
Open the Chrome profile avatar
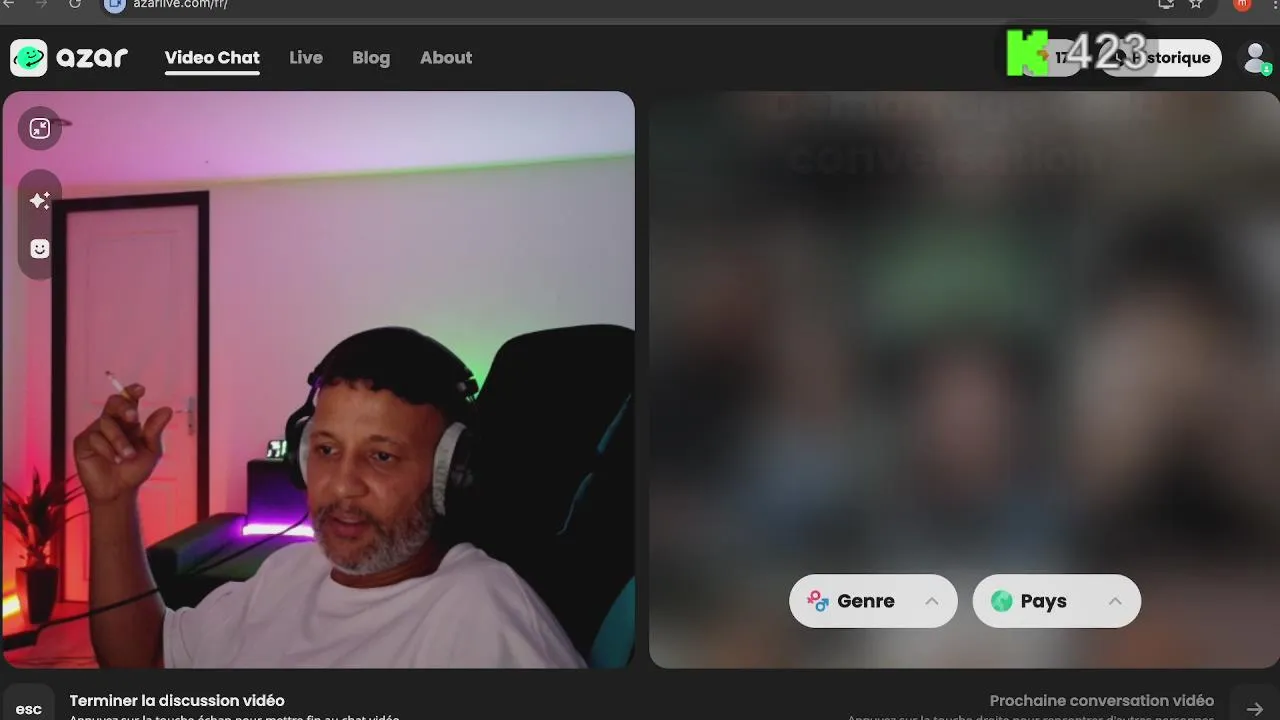[x=1242, y=4]
